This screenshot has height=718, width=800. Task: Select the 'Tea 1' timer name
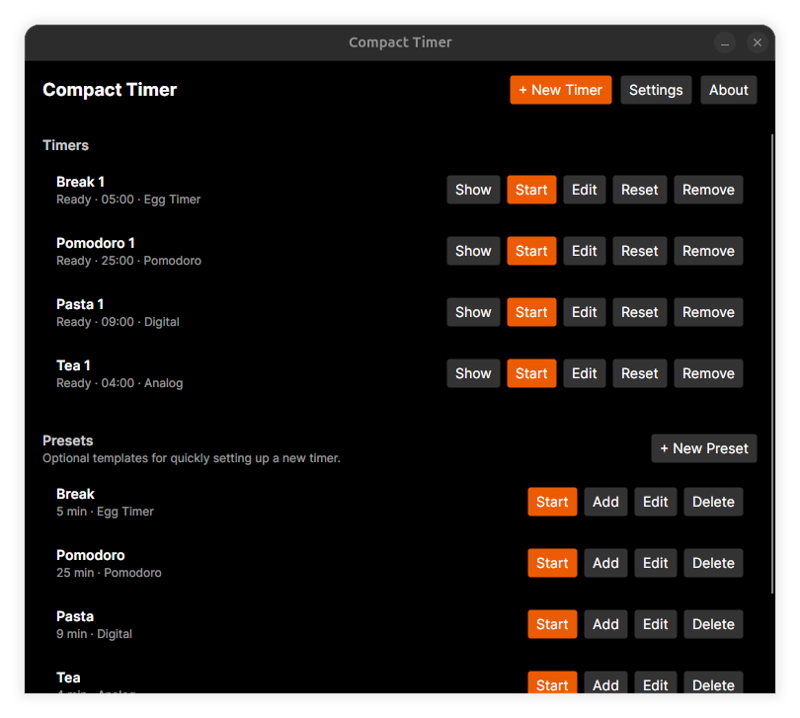pos(73,366)
